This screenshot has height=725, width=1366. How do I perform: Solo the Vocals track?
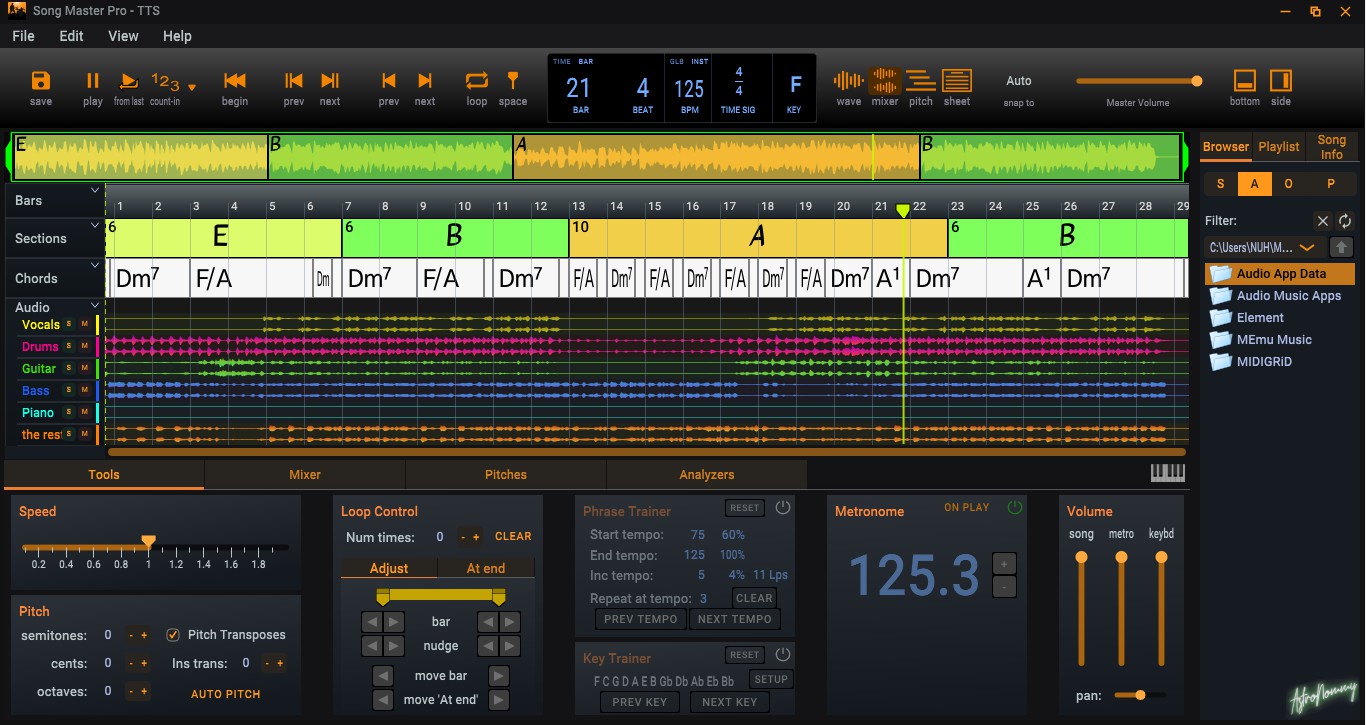coord(69,324)
